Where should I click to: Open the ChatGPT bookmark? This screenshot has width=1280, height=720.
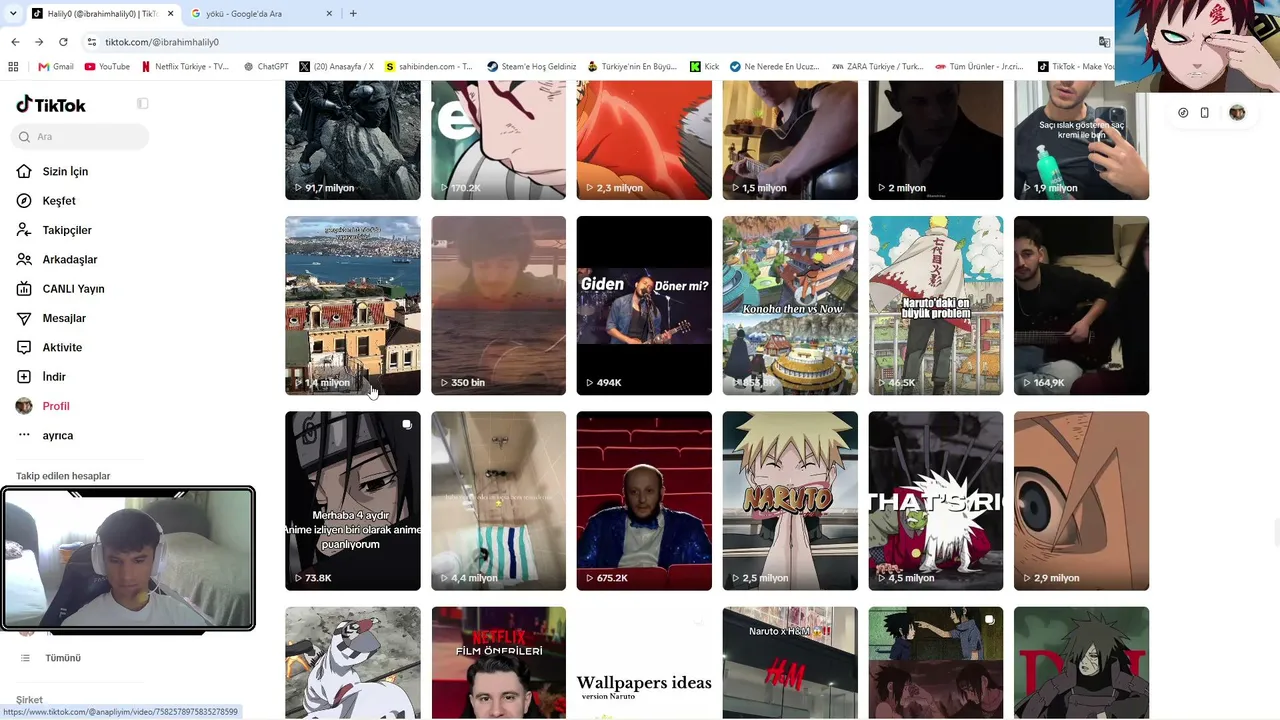coord(266,67)
